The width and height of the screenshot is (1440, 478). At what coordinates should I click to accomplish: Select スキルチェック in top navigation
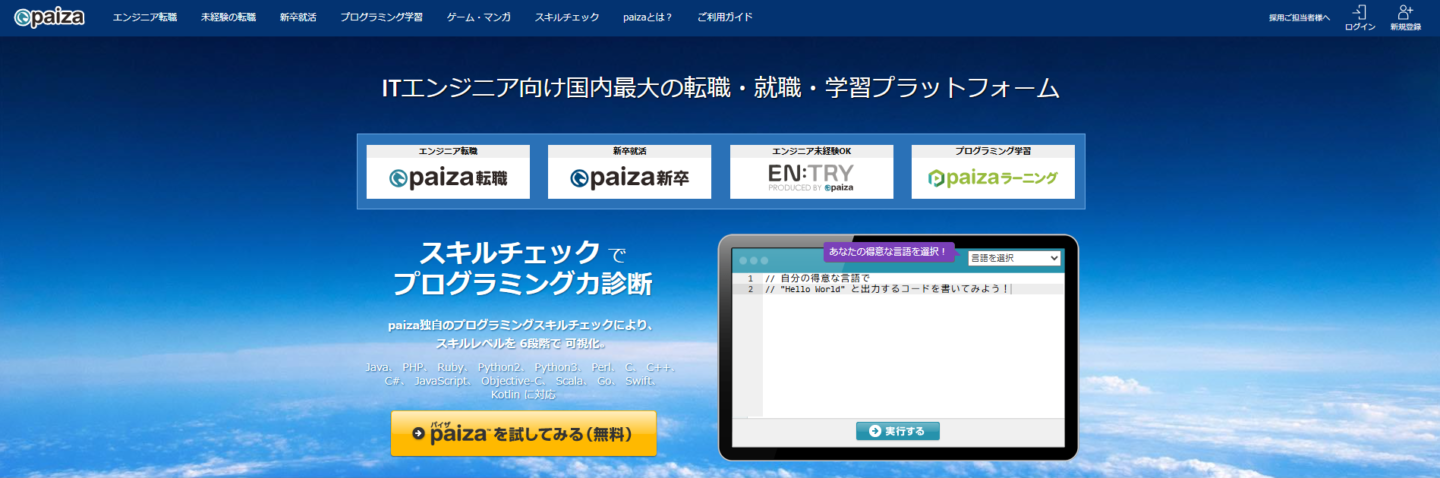[567, 18]
